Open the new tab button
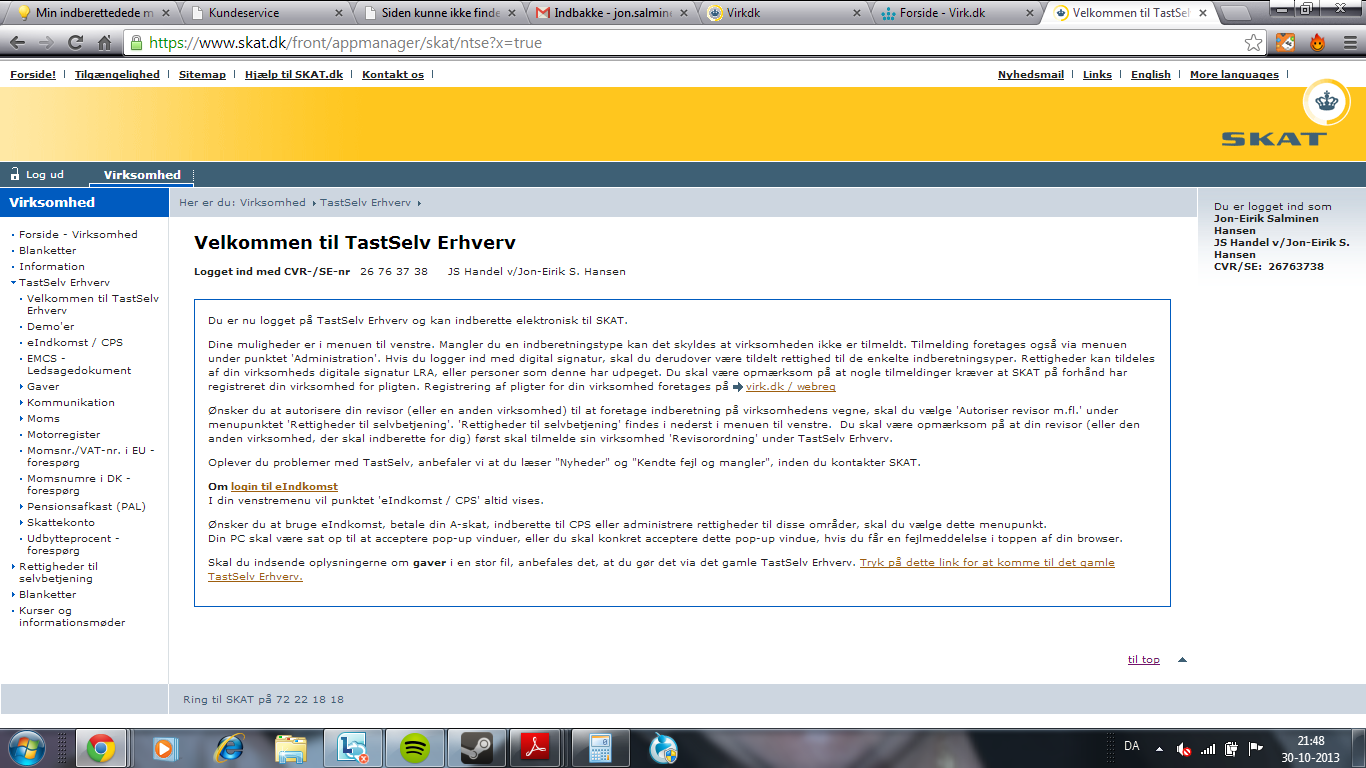Screen dimensions: 1366x768 1236,13
